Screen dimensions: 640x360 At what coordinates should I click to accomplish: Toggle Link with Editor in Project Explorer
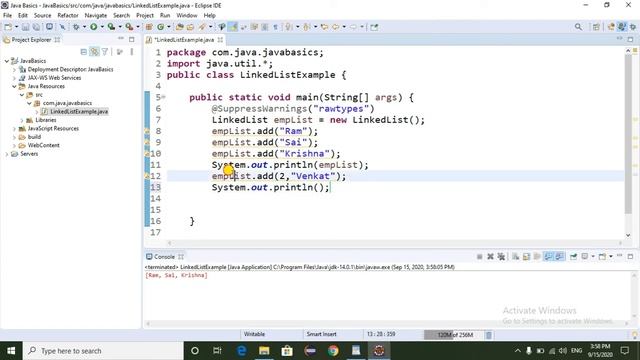coord(94,52)
